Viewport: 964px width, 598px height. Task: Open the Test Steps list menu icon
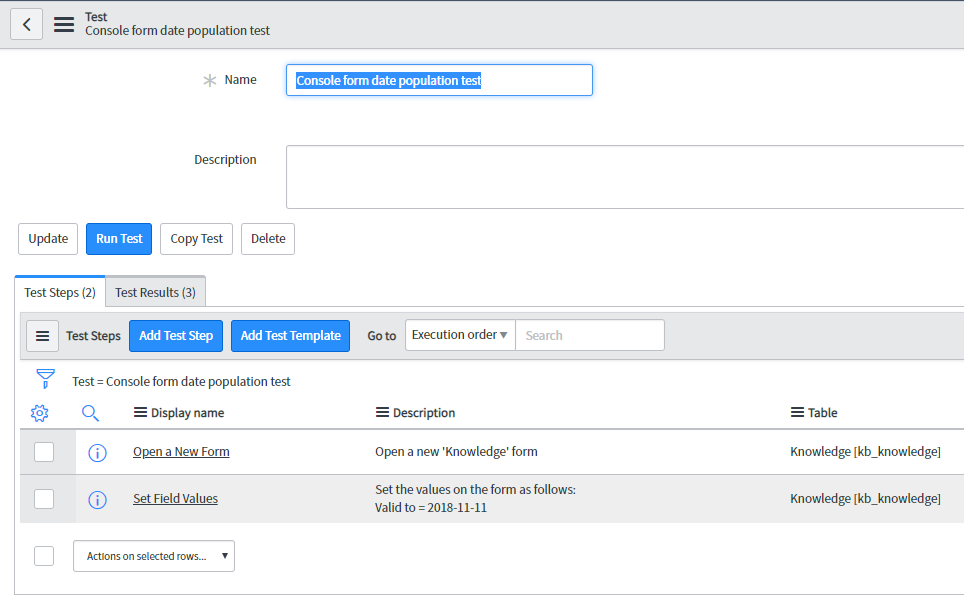coord(42,336)
